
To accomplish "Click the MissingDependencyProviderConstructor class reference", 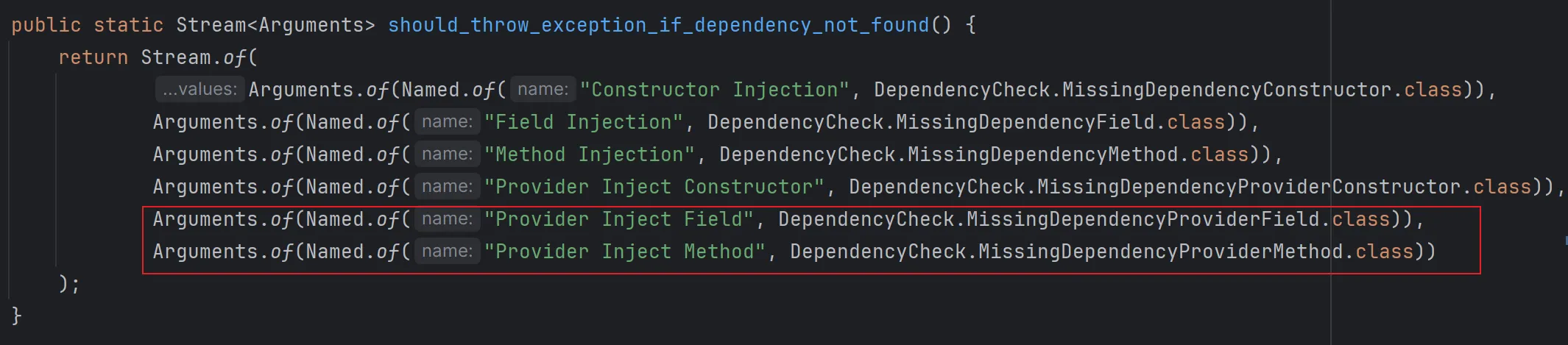I will (1249, 187).
